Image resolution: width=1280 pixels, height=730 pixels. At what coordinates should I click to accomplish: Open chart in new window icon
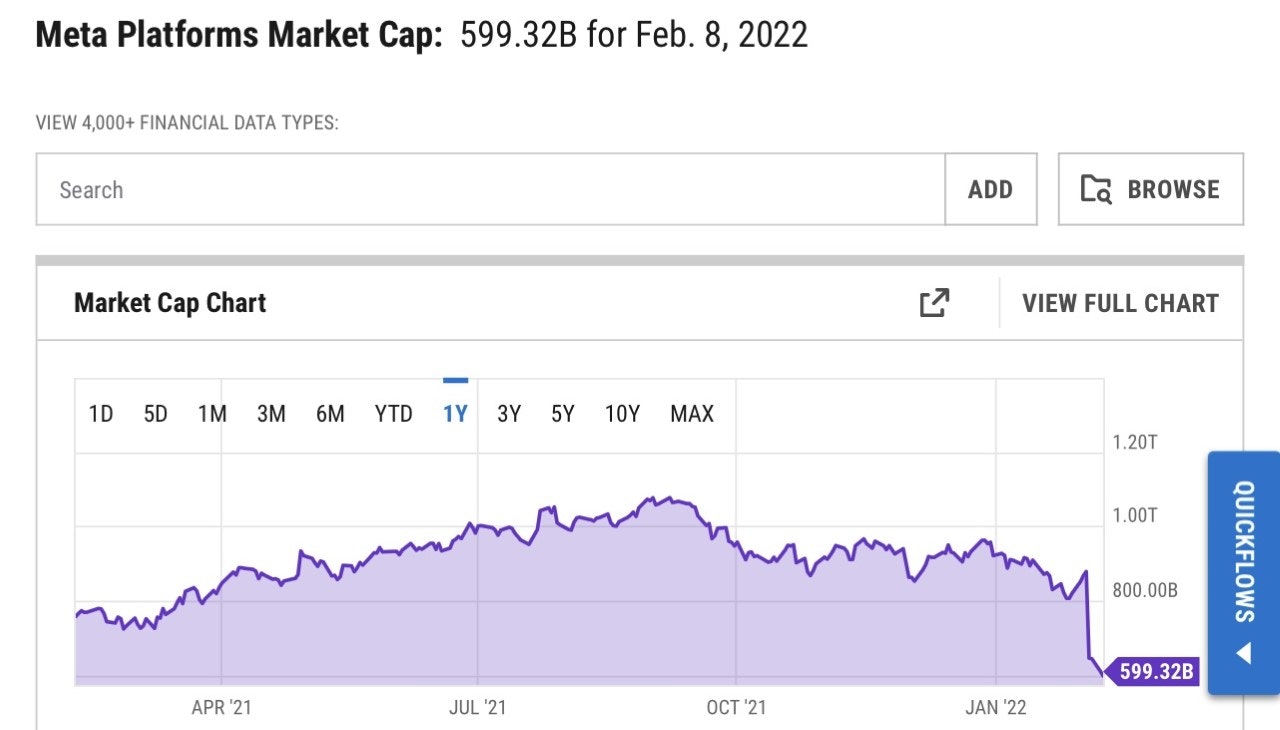(x=934, y=303)
